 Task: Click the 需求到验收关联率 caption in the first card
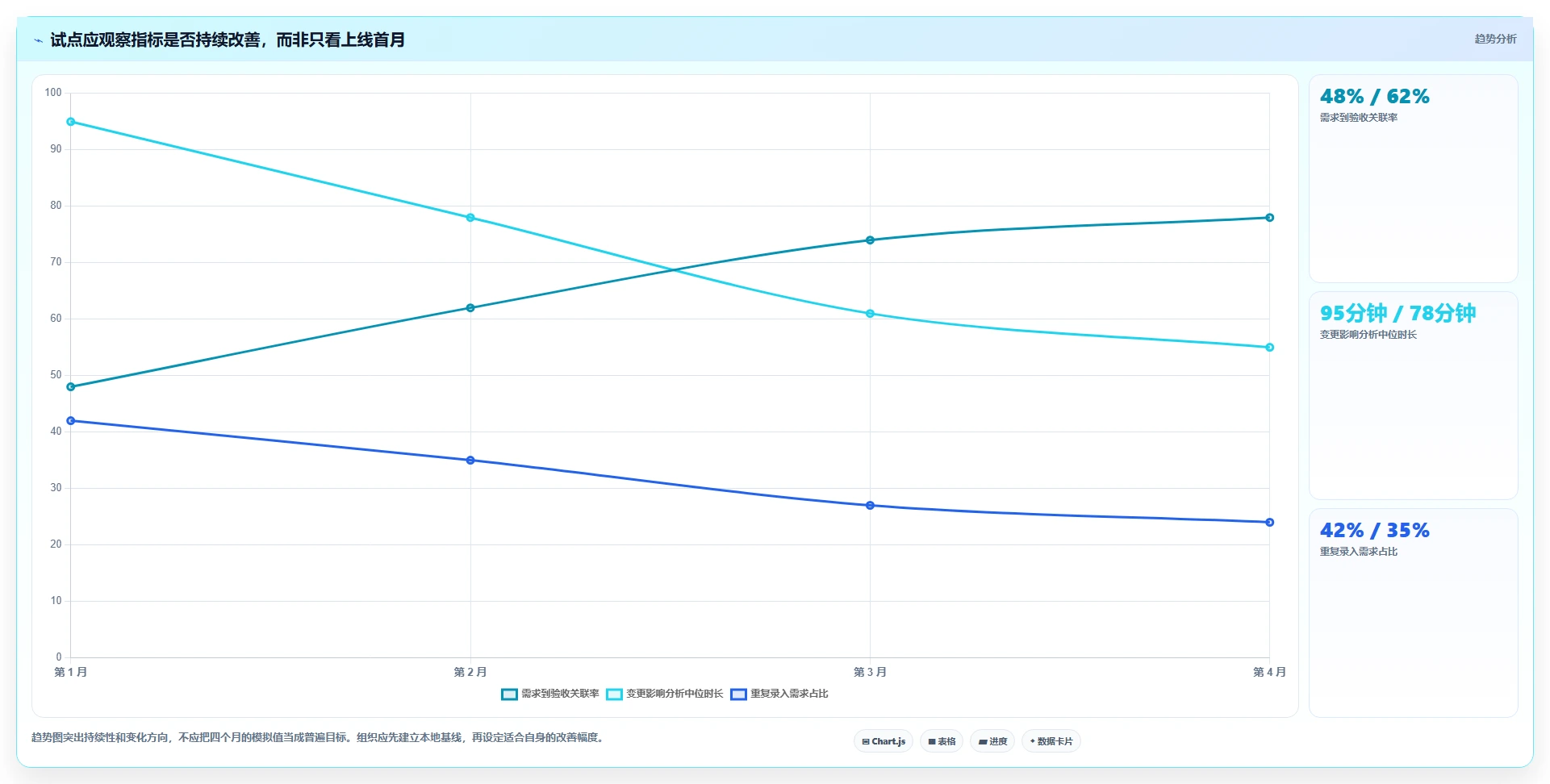1359,118
